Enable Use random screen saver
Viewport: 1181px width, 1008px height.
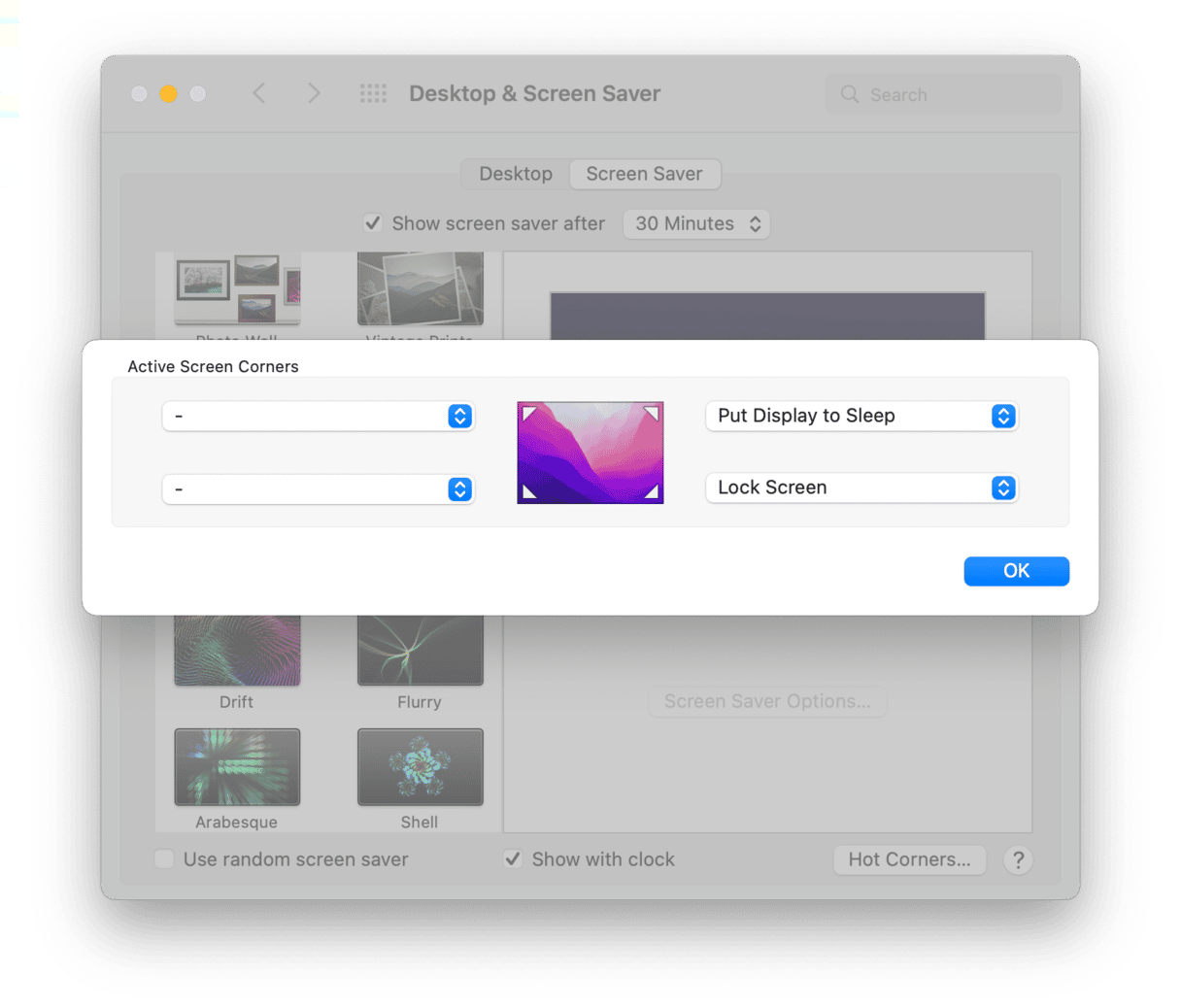coord(165,859)
